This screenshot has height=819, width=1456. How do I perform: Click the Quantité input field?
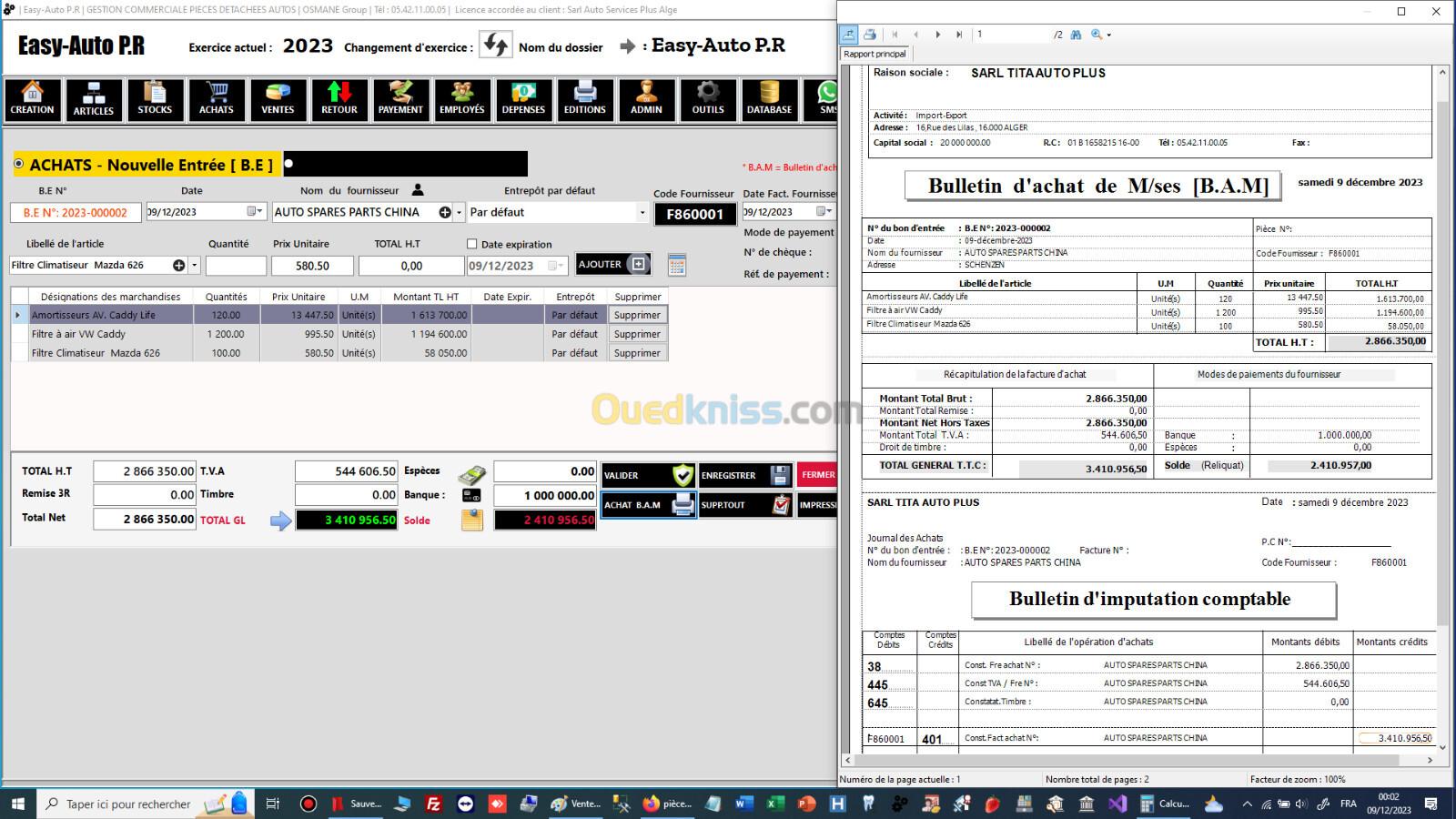(x=236, y=266)
